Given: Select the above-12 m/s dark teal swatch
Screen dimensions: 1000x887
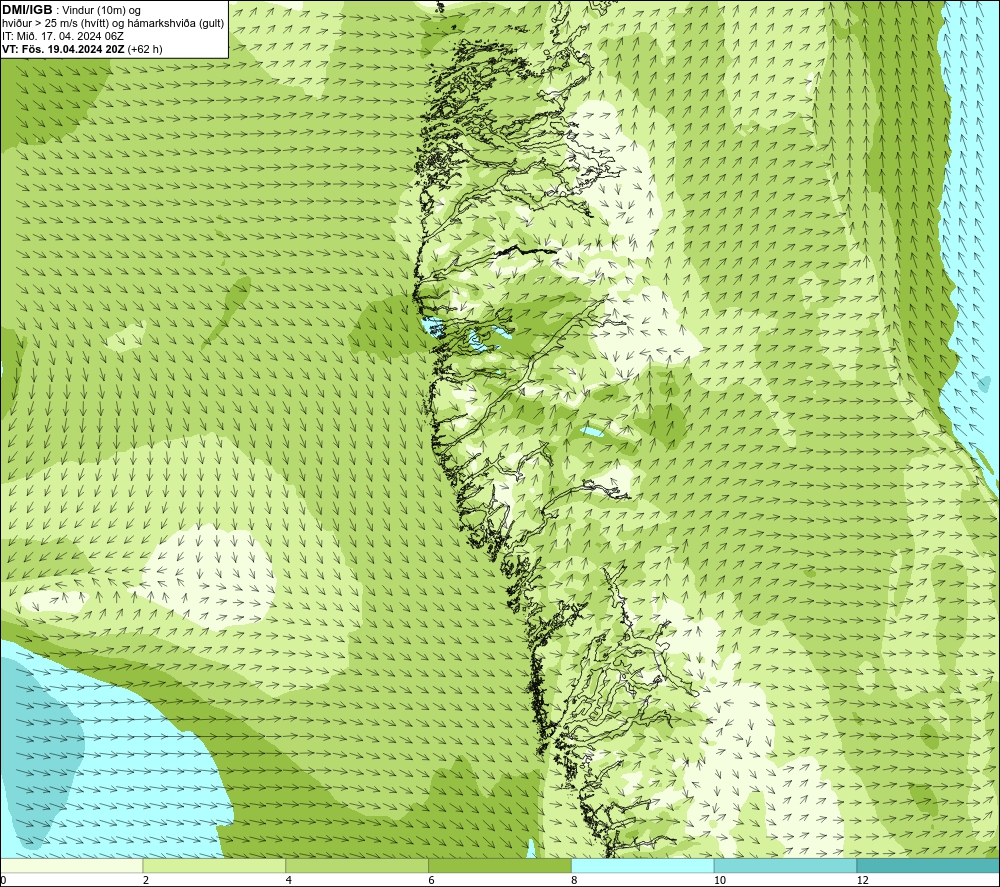Looking at the screenshot, I should pyautogui.click(x=929, y=865).
